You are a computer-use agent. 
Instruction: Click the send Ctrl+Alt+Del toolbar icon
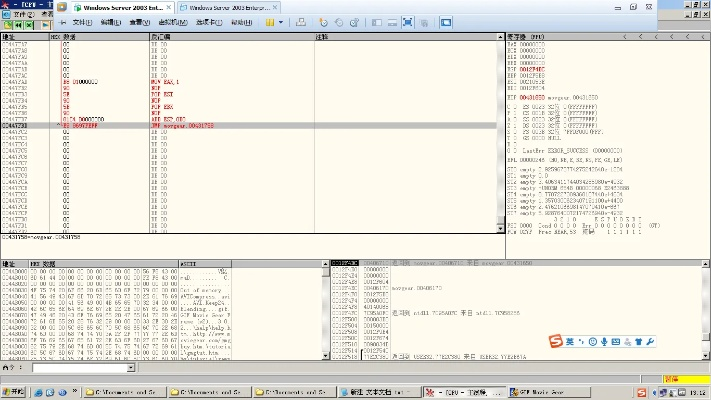pos(301,21)
